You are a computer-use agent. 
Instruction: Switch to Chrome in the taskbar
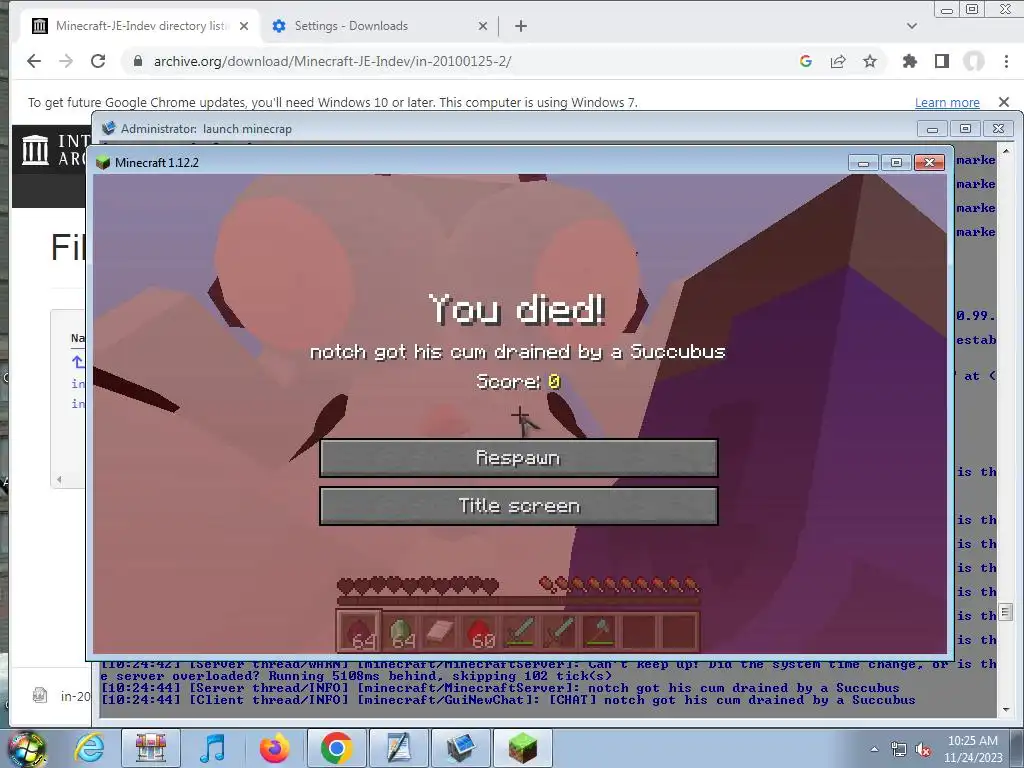coord(336,748)
